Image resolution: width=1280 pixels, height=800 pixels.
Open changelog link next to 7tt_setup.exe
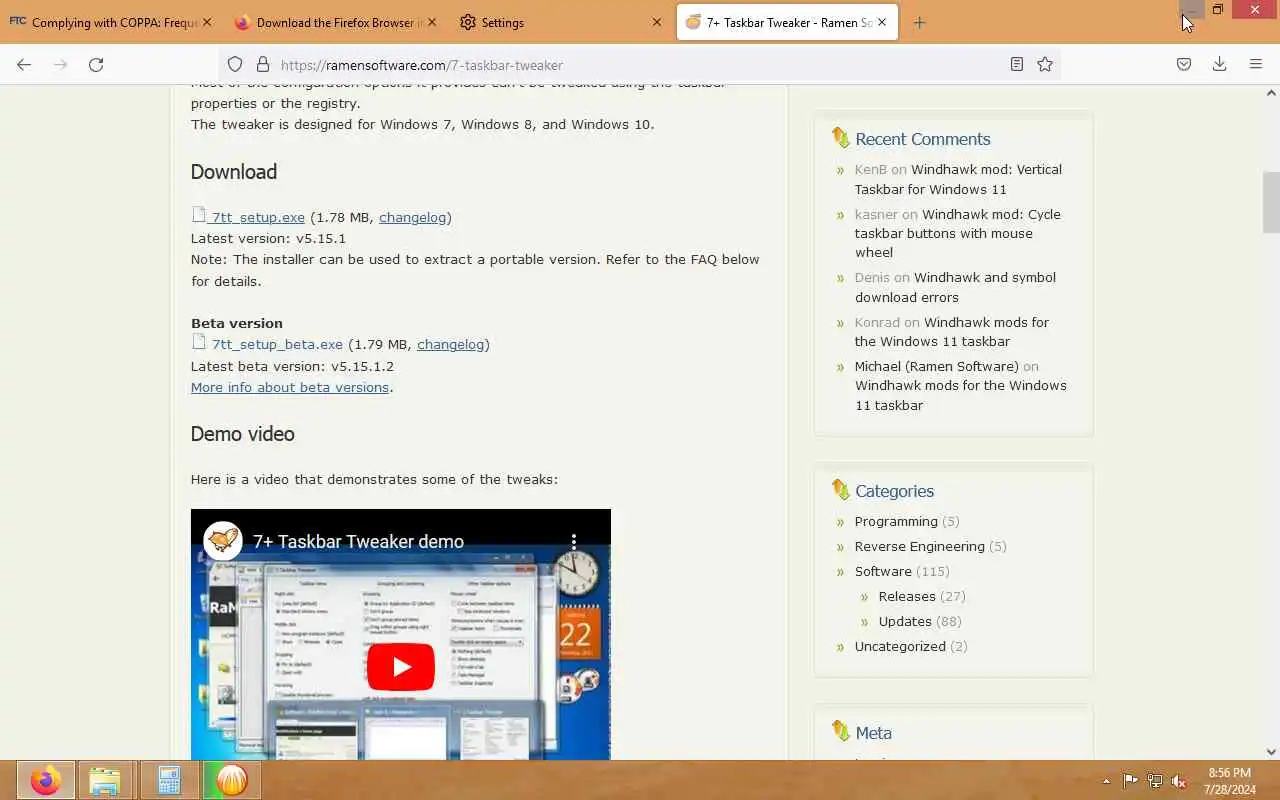(412, 217)
